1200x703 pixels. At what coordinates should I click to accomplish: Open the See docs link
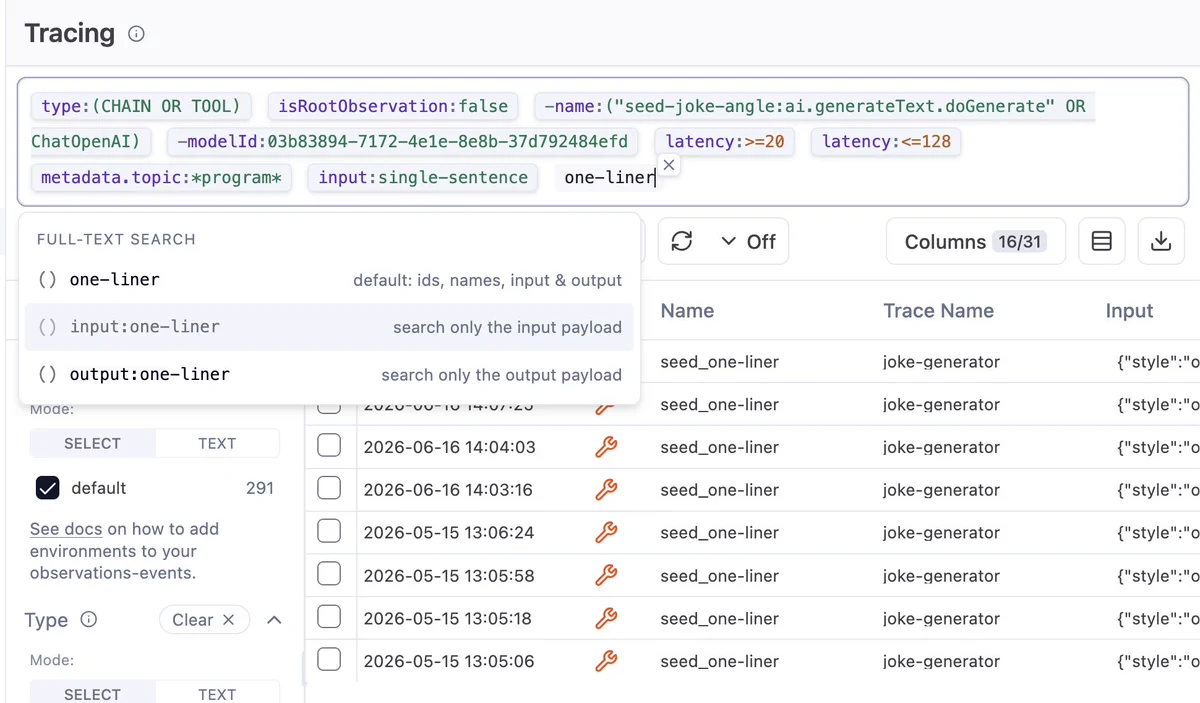66,529
